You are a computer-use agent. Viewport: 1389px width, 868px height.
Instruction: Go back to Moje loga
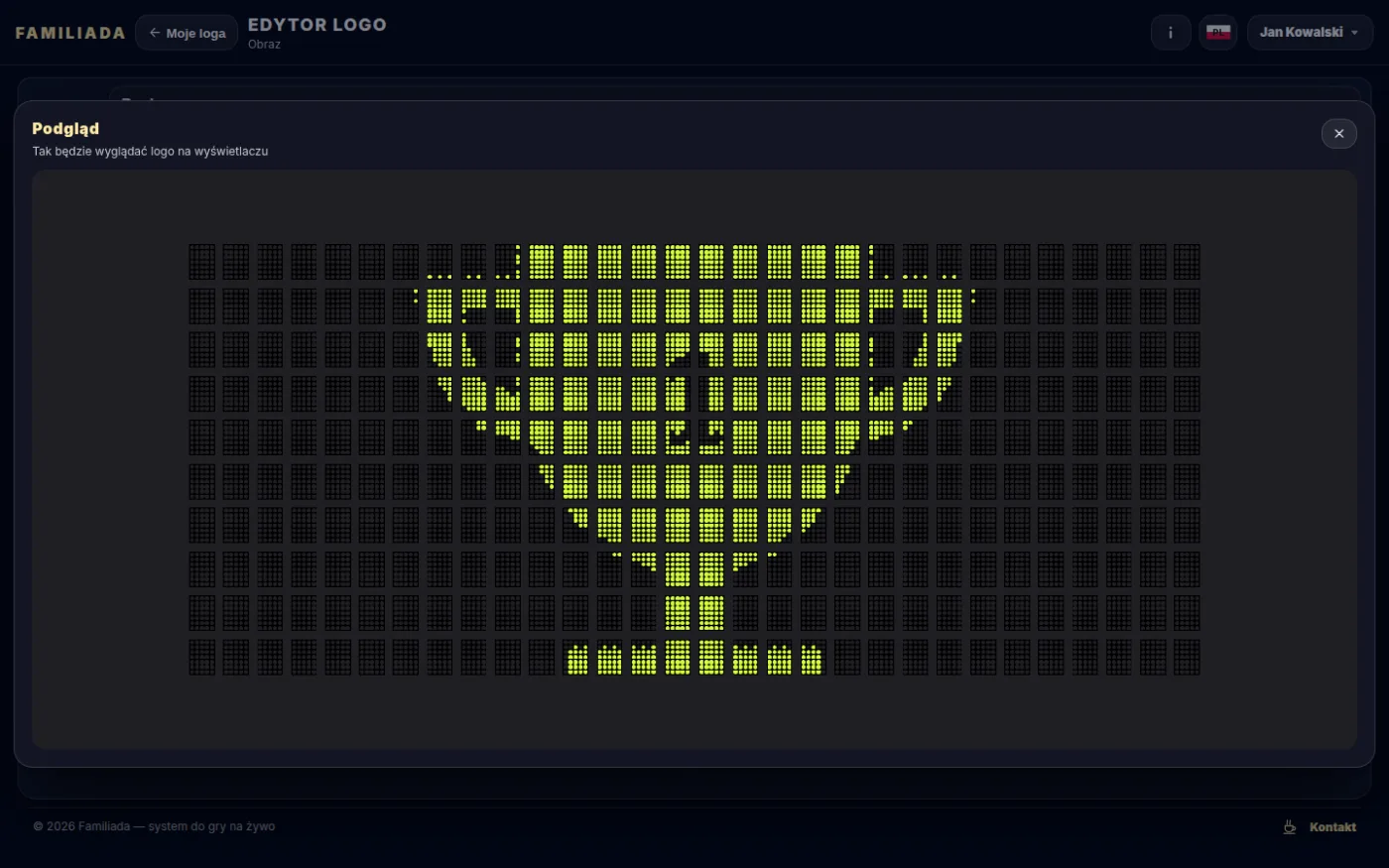click(187, 33)
